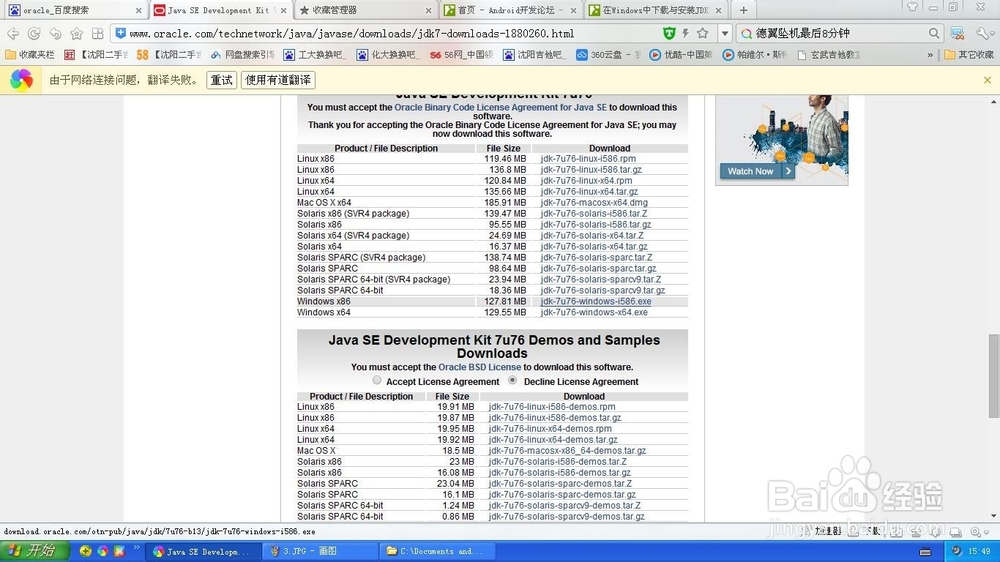Open the 56网_中国 bookmark

coord(461,55)
